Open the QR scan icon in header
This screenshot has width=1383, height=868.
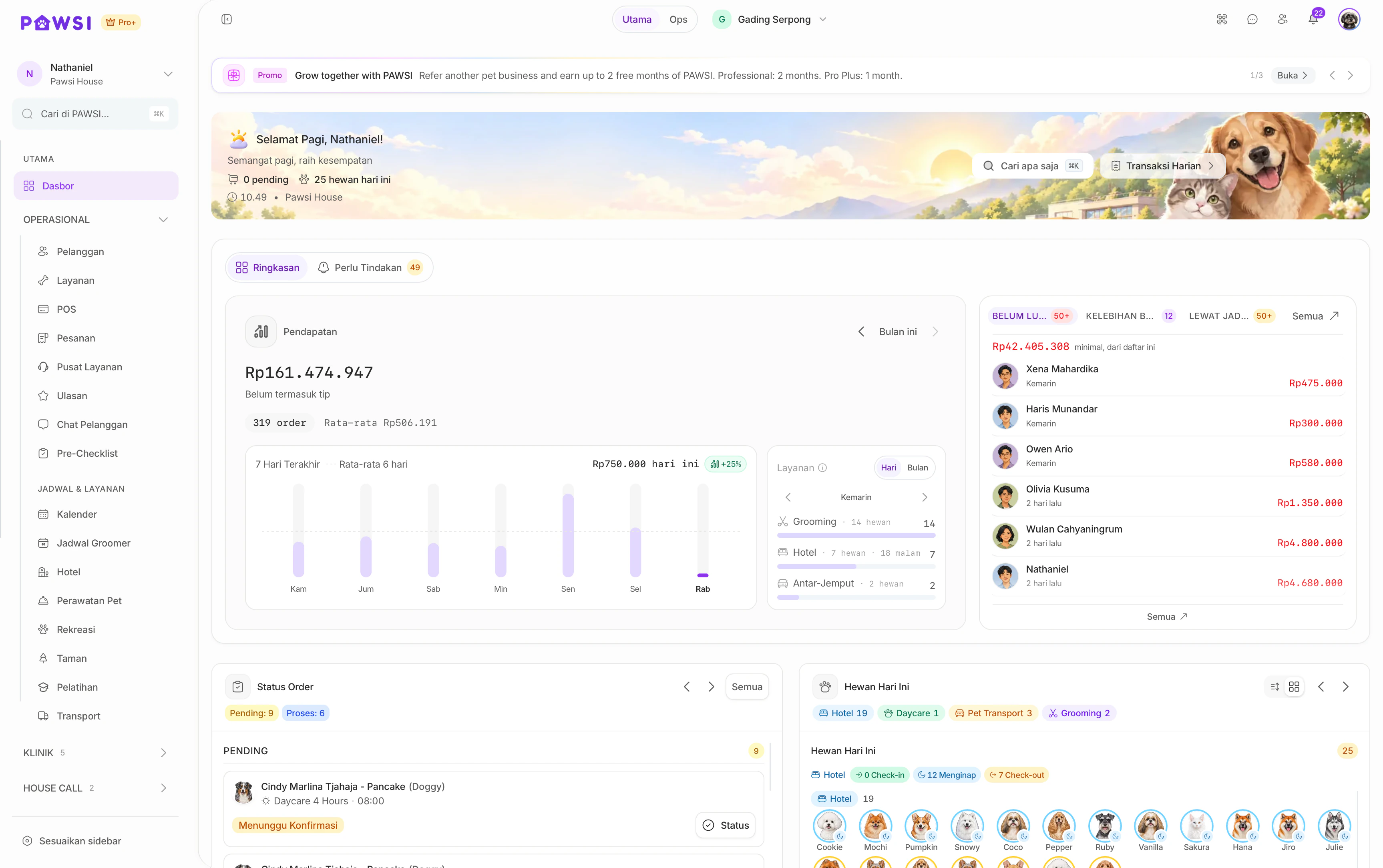click(1222, 20)
